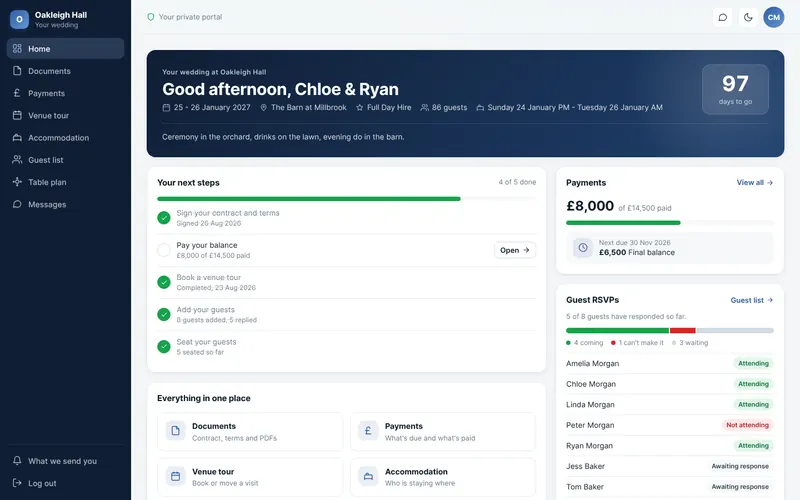
Task: Open Table plan in the sidebar
Action: [x=65, y=182]
